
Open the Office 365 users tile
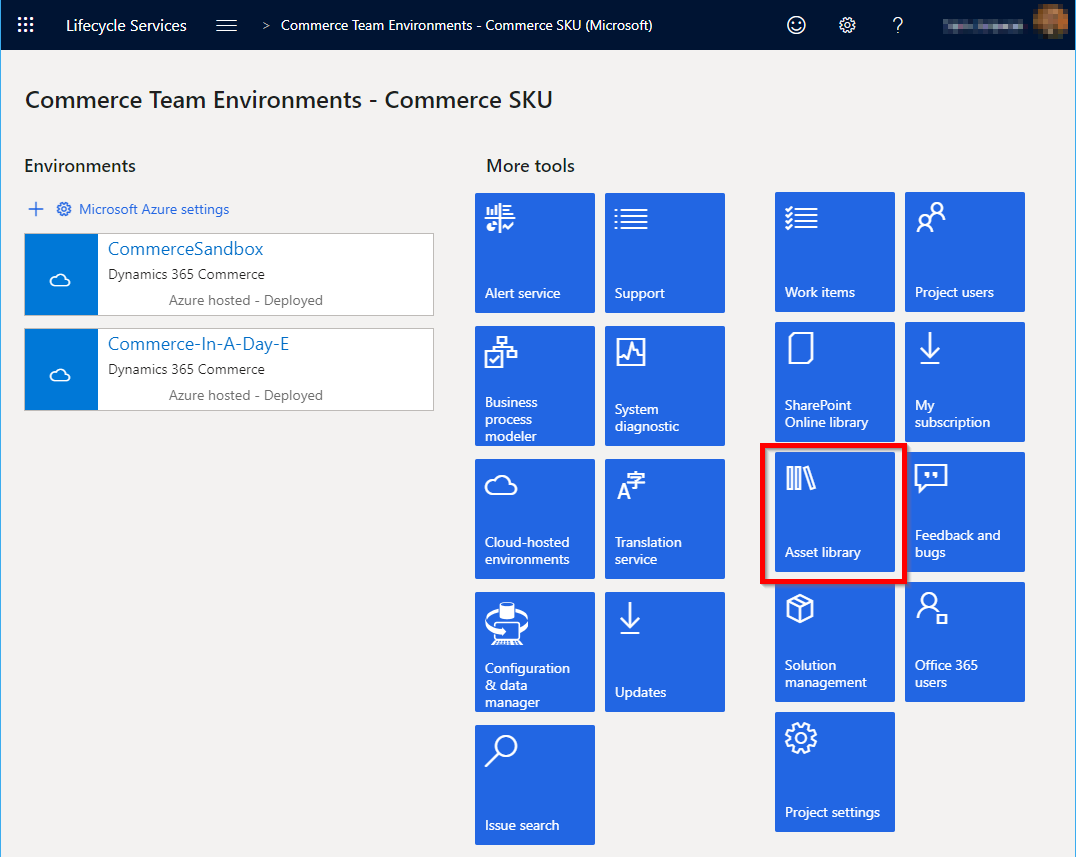tap(964, 642)
